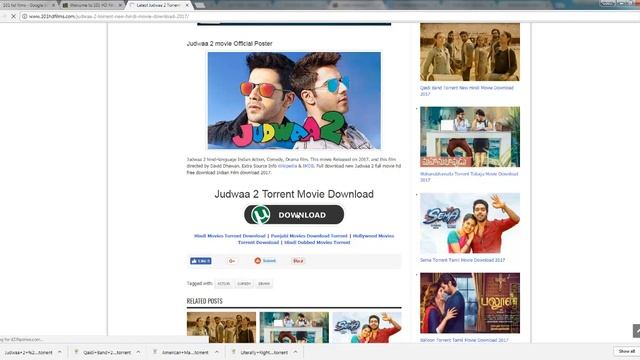
Task: Click the Drama tag
Action: pyautogui.click(x=264, y=284)
